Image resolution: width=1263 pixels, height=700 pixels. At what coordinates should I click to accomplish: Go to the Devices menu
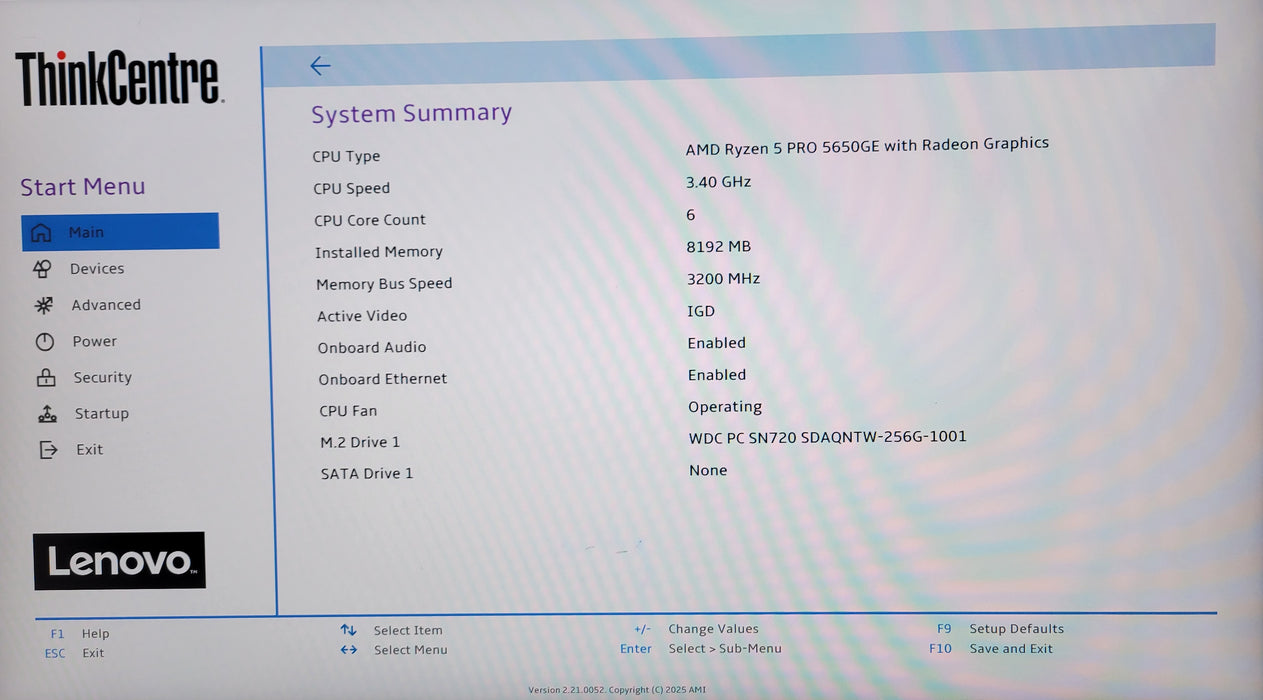(97, 269)
